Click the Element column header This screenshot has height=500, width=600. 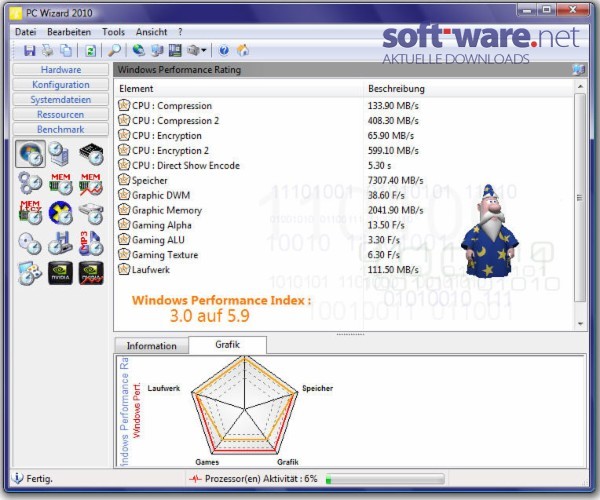coord(239,88)
